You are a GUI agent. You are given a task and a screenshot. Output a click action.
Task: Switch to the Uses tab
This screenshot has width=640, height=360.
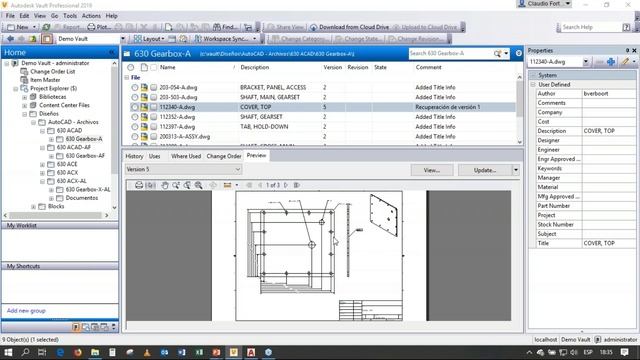[154, 156]
